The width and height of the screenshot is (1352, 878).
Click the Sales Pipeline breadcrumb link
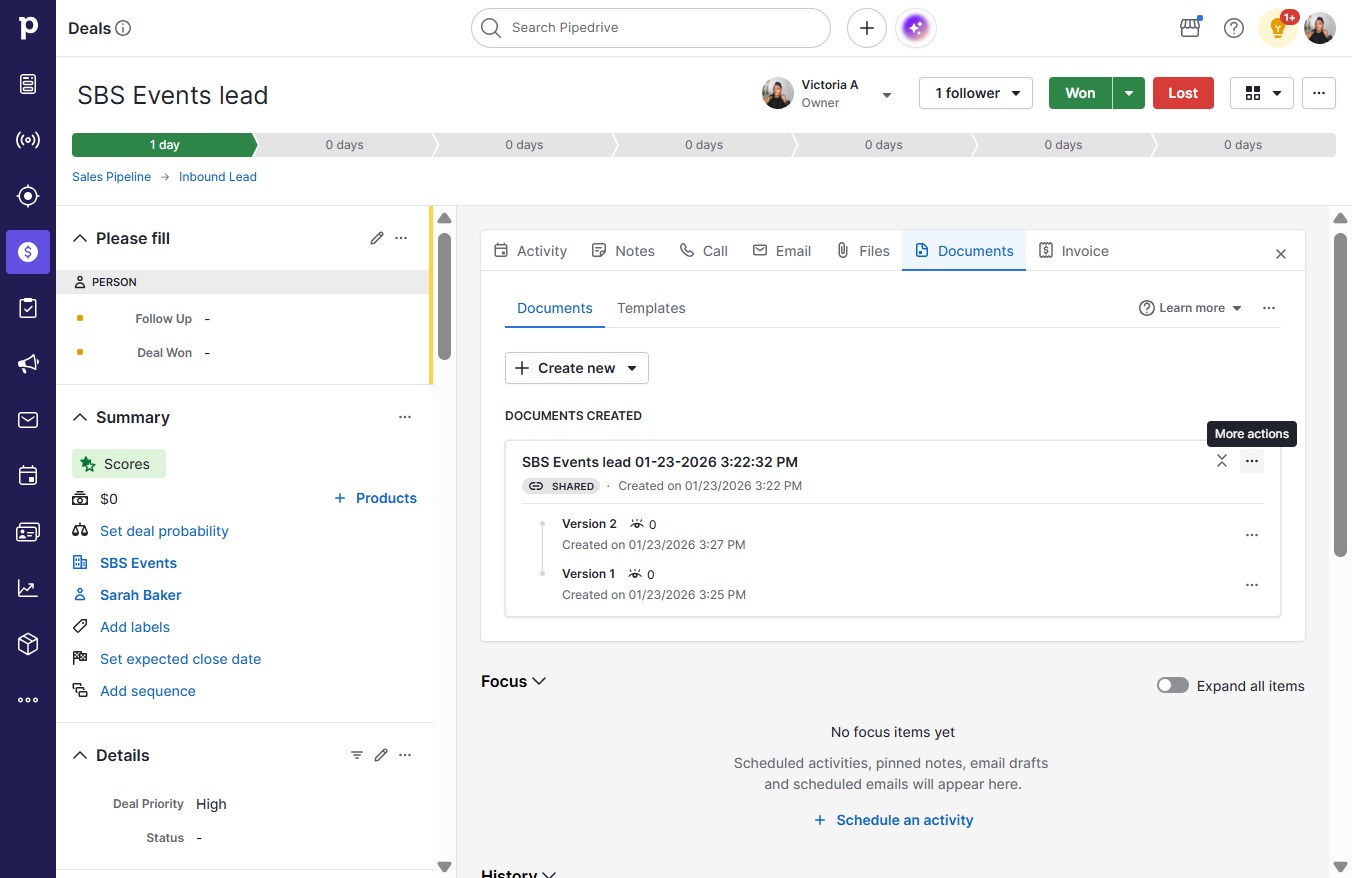112,177
